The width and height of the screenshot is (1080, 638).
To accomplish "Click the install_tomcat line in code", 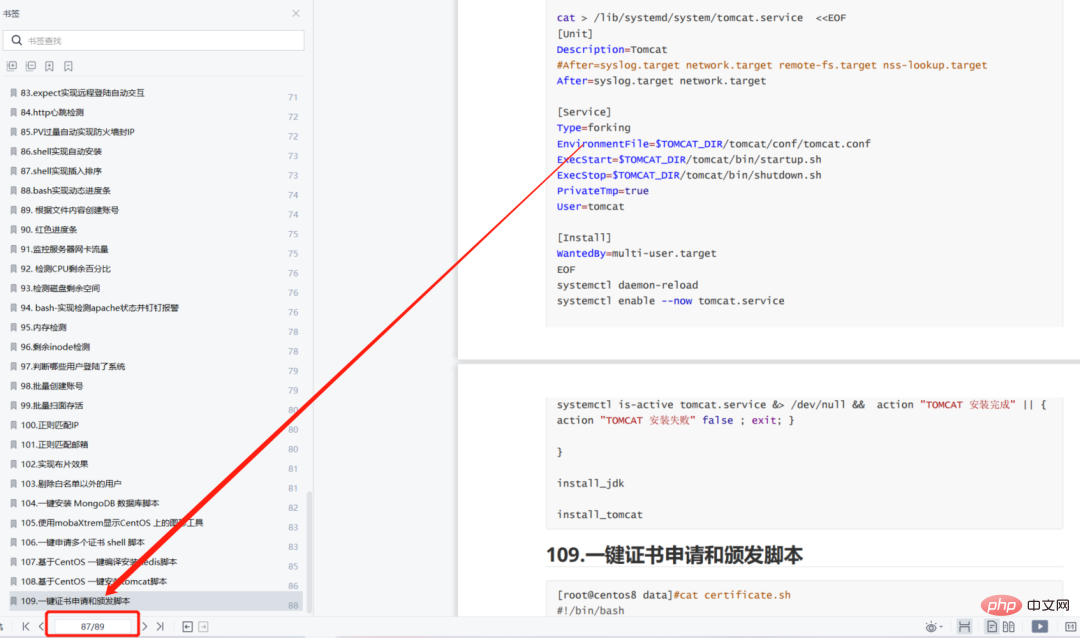I will 599,515.
